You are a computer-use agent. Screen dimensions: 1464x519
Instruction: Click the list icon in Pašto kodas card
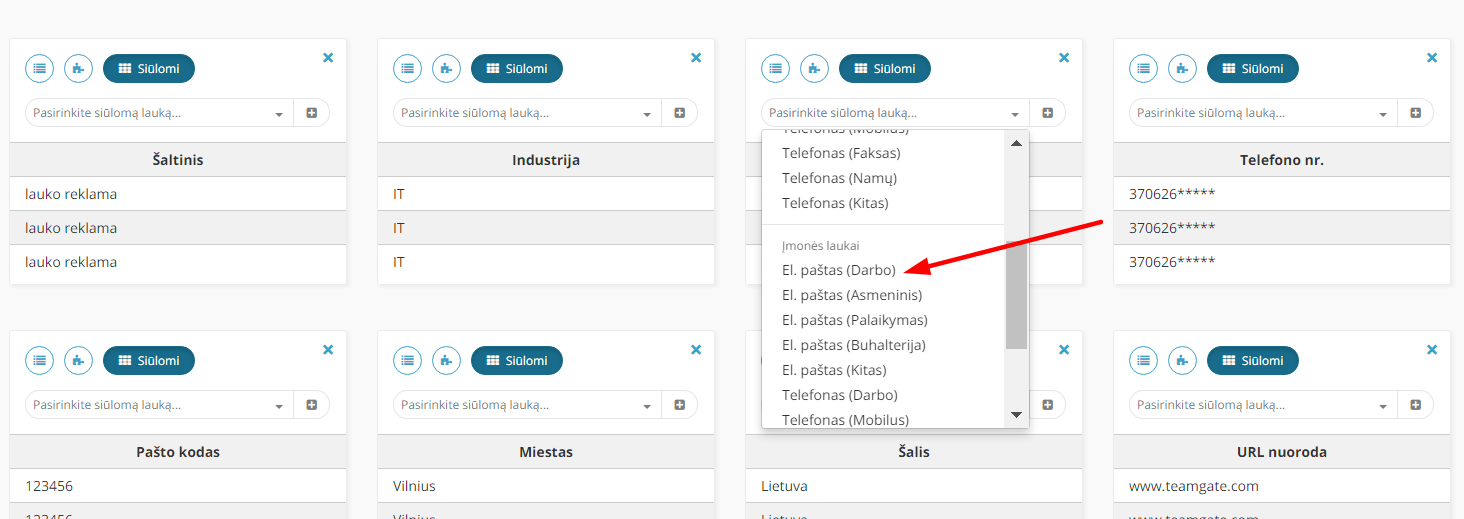40,360
